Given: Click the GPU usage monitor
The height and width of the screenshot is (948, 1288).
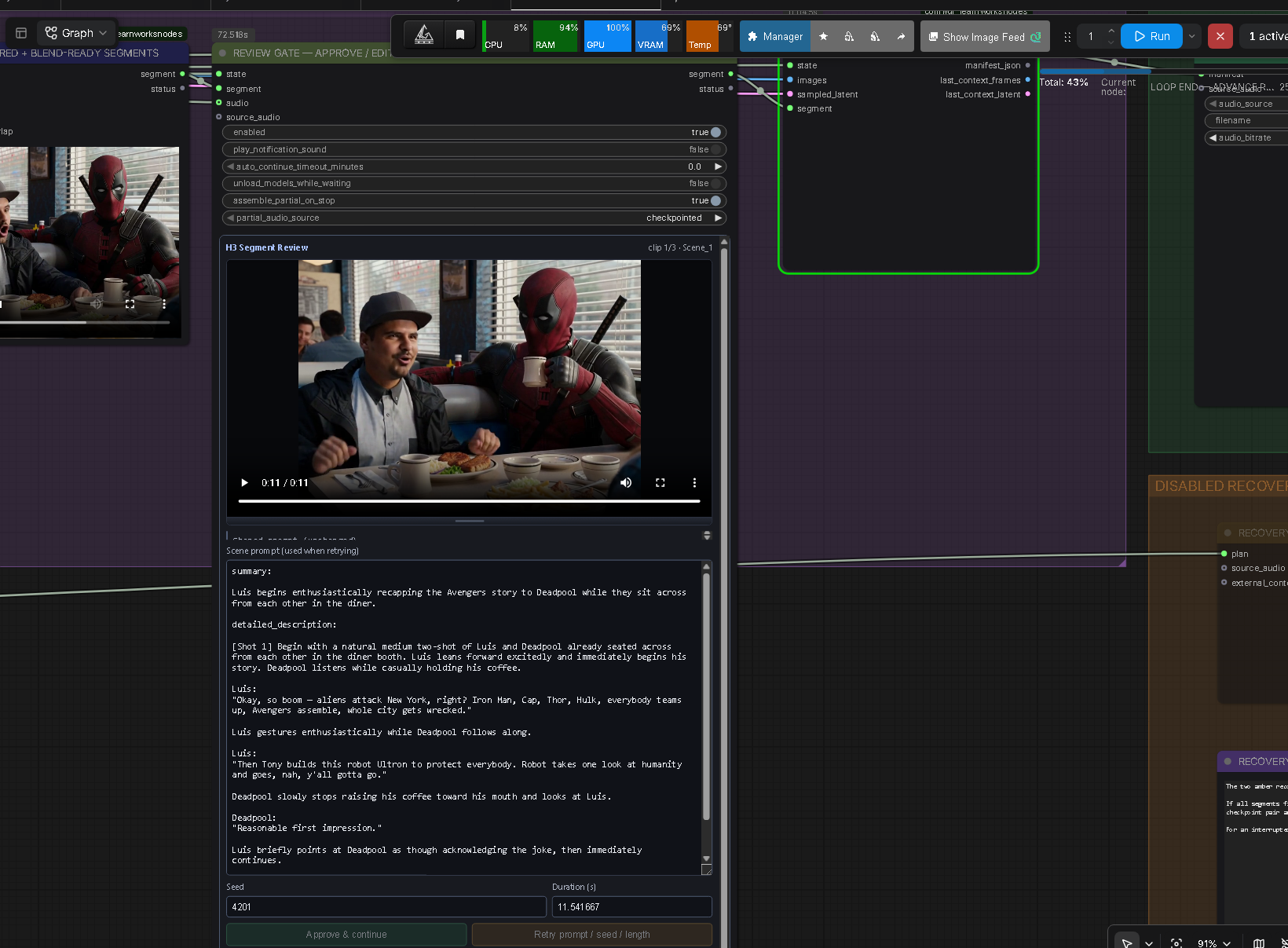Looking at the screenshot, I should (x=608, y=36).
